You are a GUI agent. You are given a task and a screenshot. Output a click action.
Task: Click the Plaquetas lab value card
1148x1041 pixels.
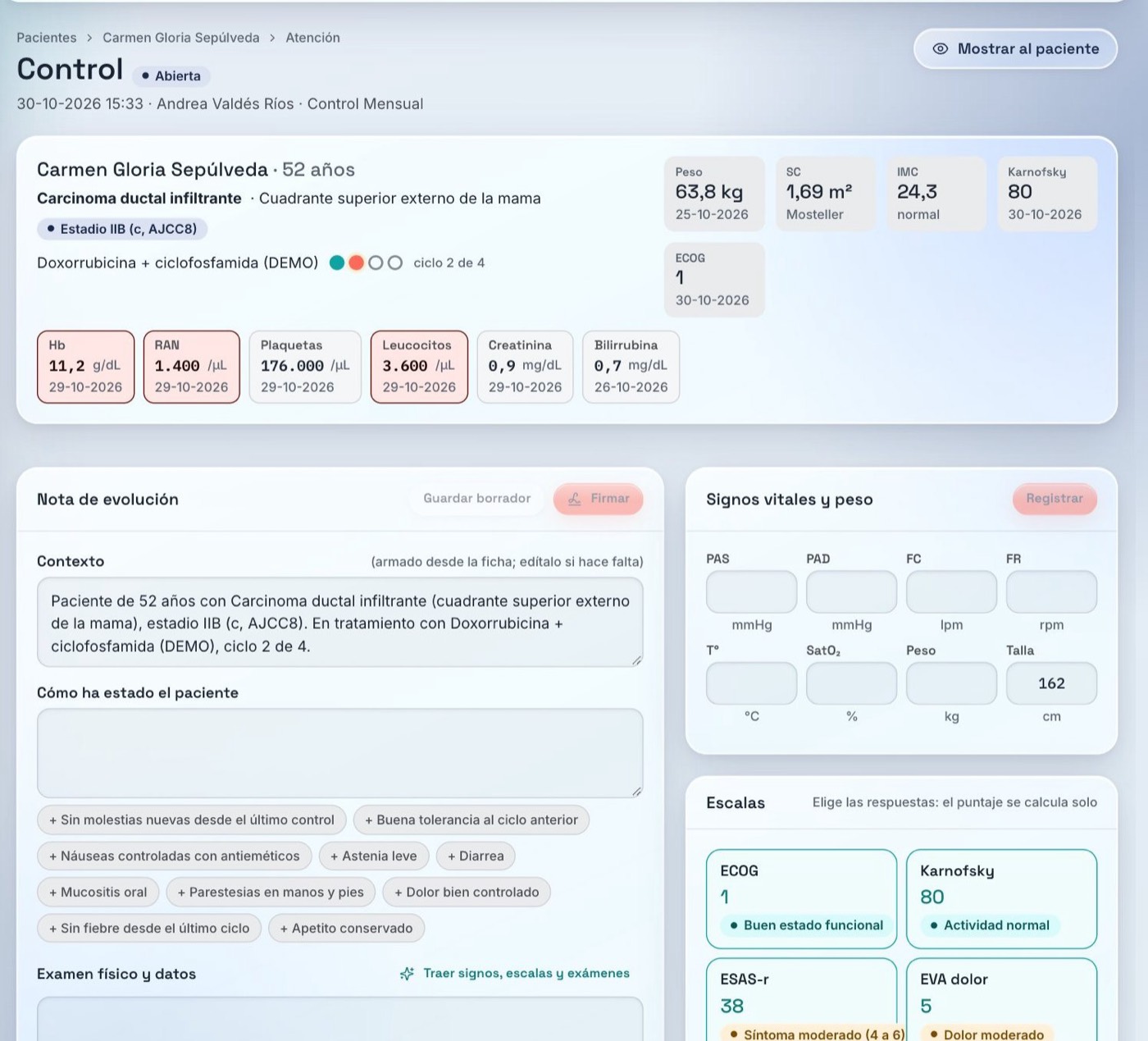(305, 367)
